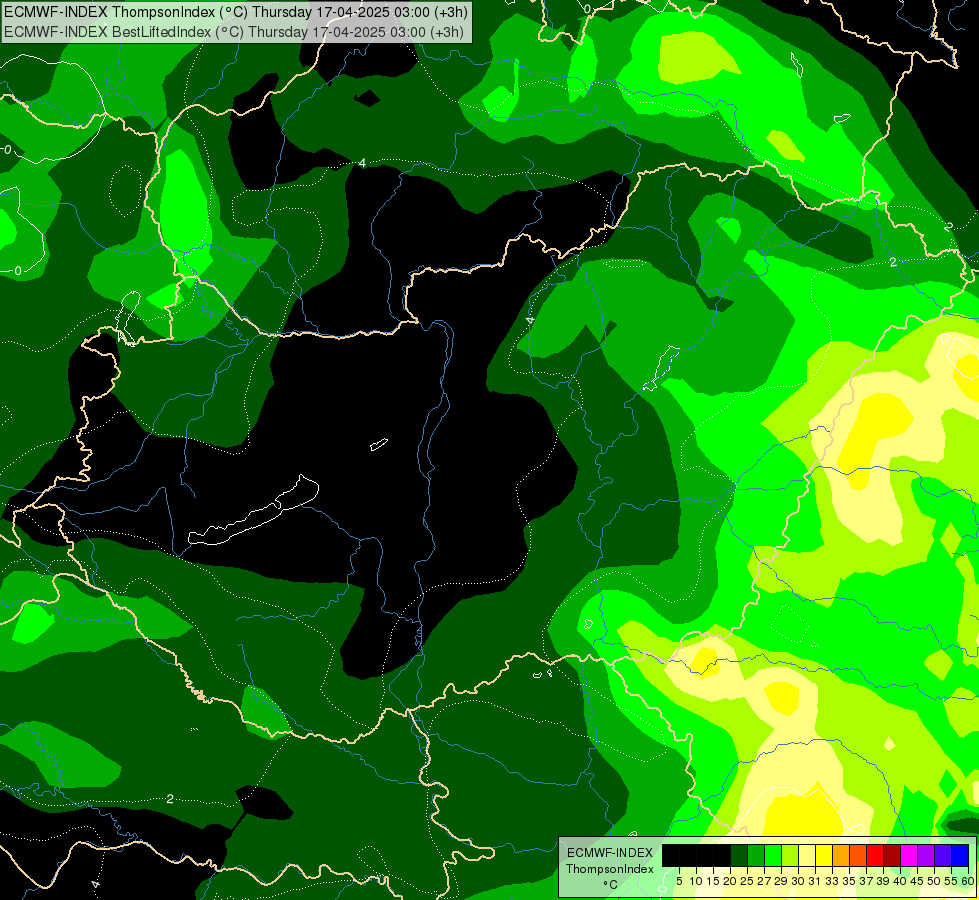
Task: Pick the pure yellow 31-33 legend swatch
Action: click(824, 855)
